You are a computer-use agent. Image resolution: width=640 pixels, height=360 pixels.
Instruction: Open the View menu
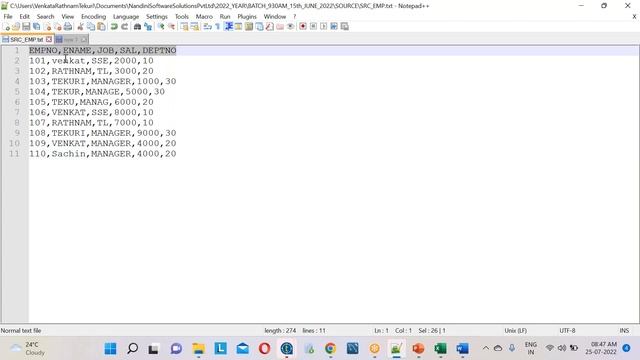coord(68,16)
